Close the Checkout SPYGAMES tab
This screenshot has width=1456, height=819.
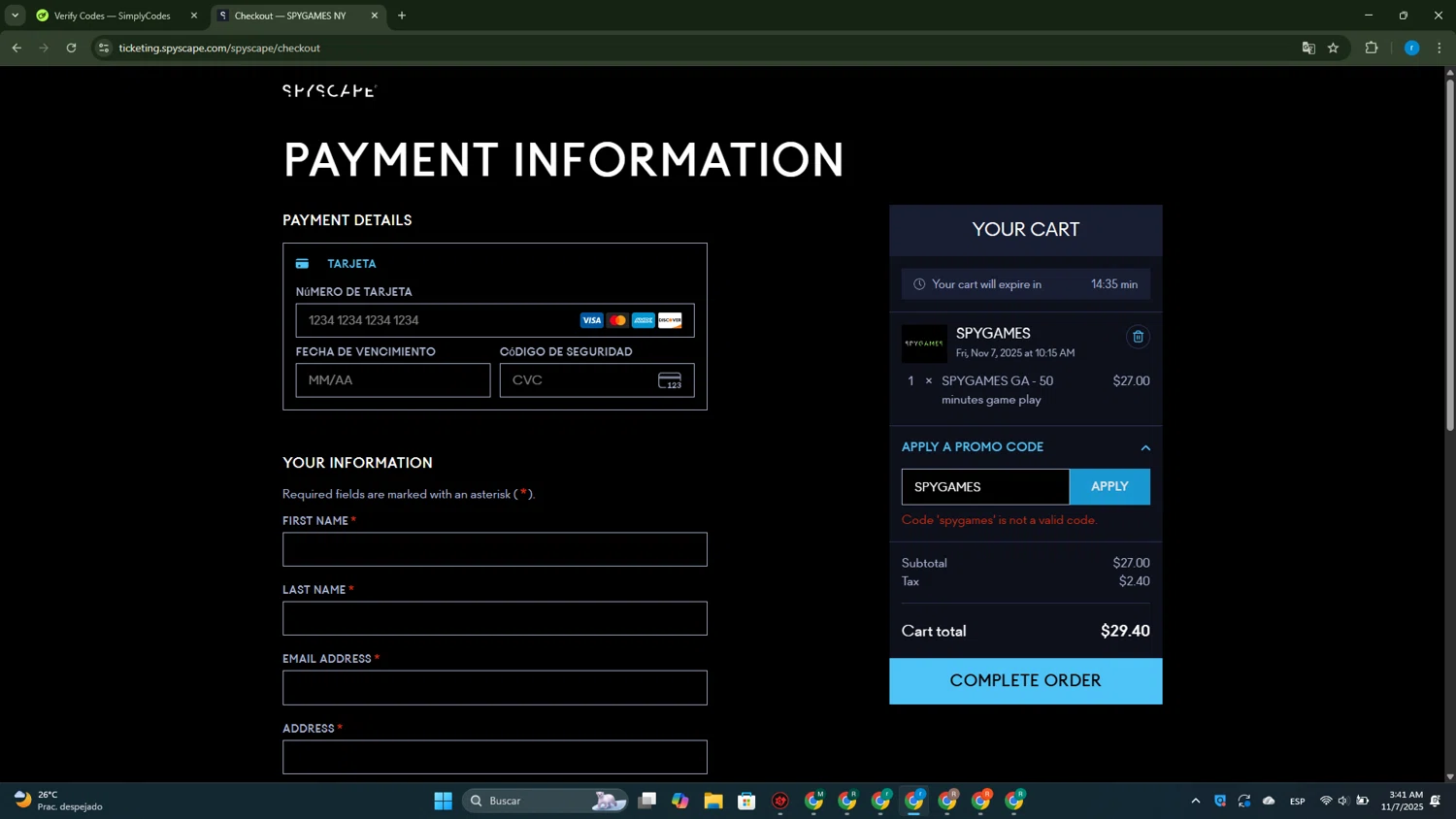point(375,16)
